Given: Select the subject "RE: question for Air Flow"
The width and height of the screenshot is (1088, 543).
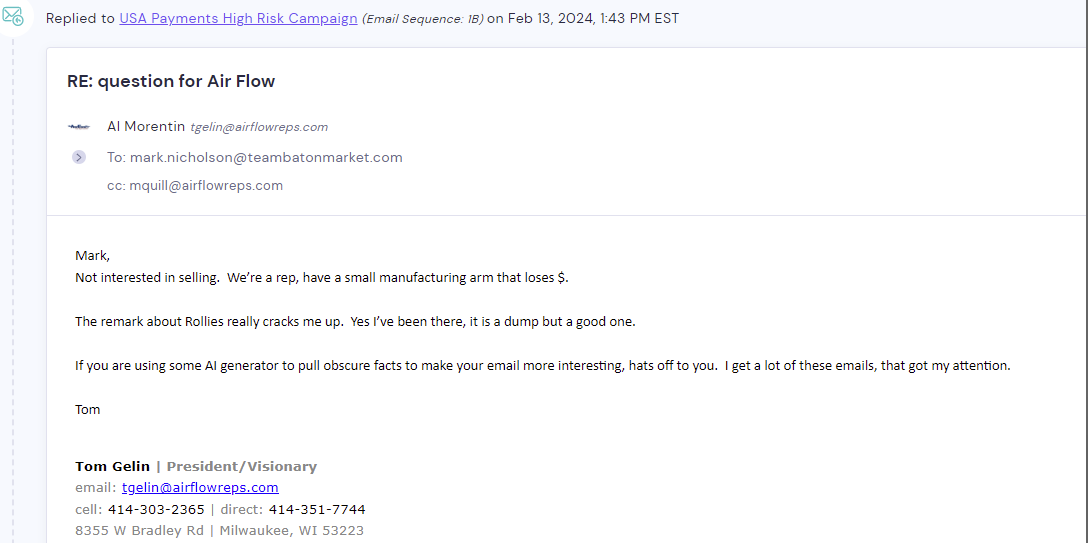Looking at the screenshot, I should tap(171, 81).
